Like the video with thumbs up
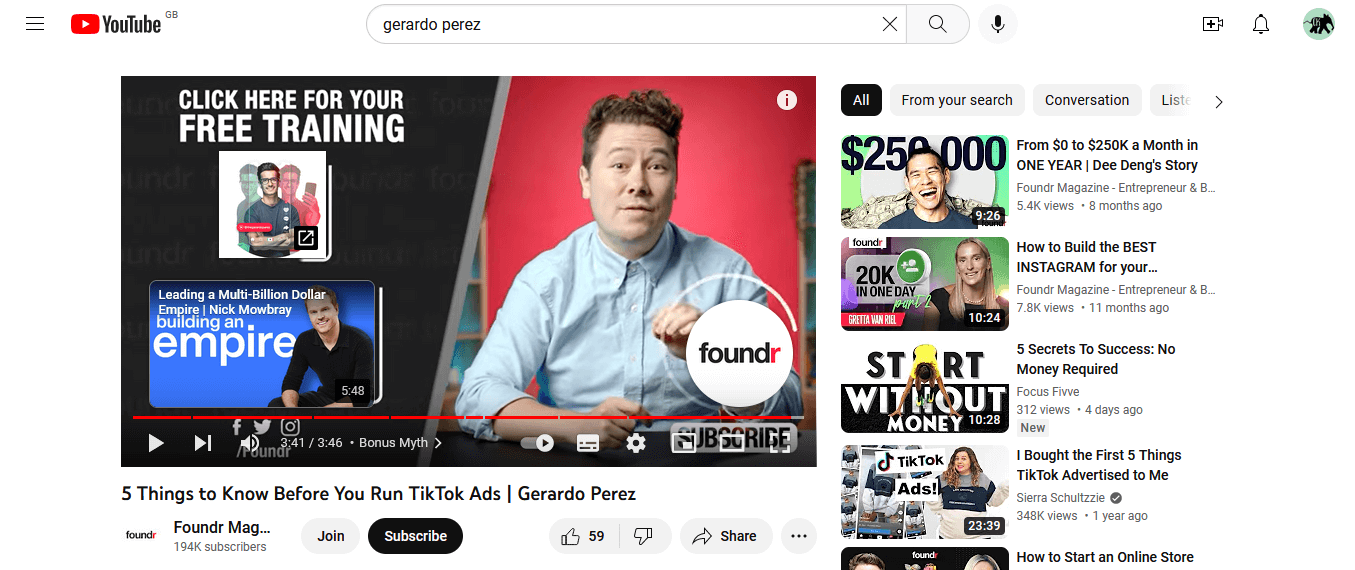The height and width of the screenshot is (570, 1355). (583, 536)
